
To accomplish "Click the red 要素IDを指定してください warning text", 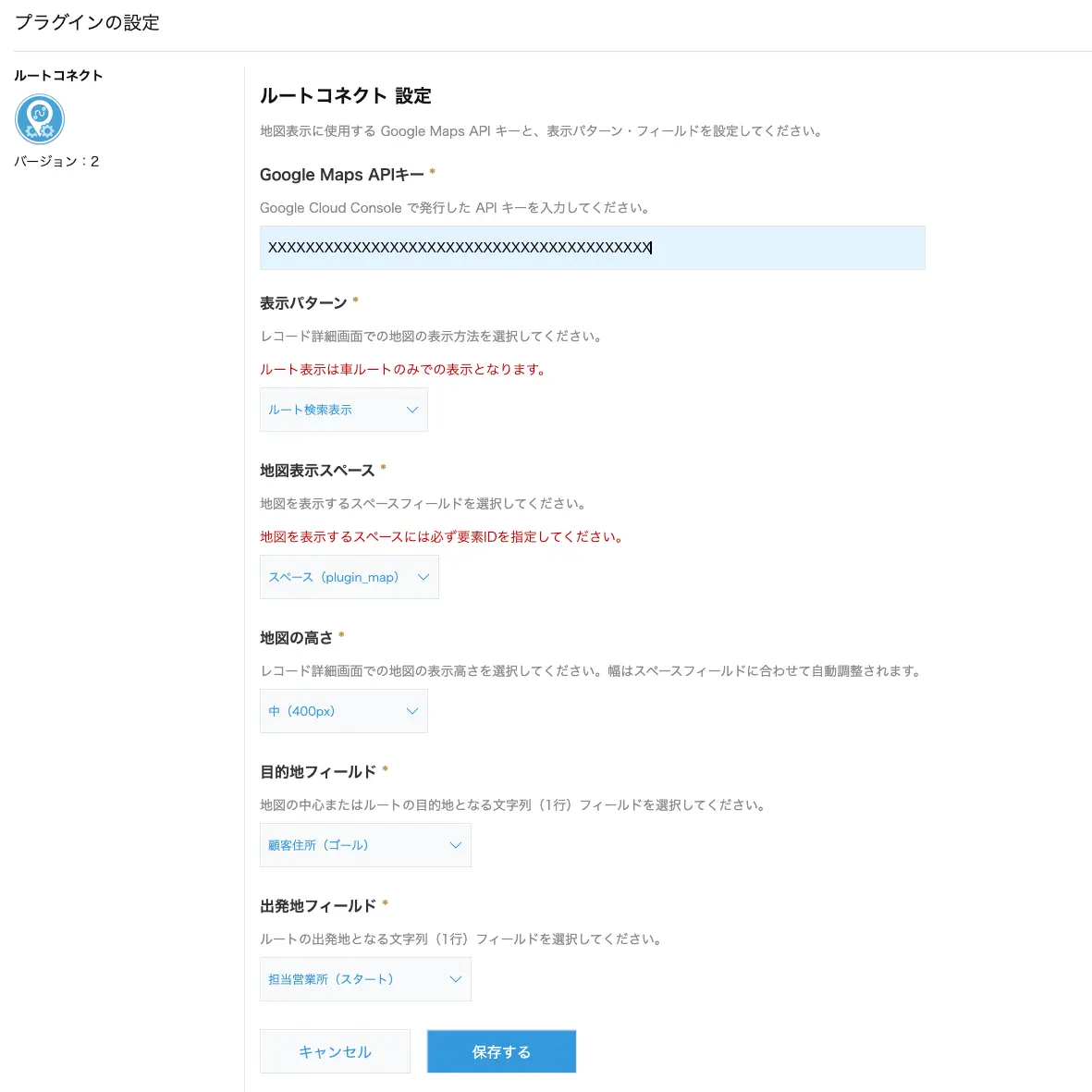I will pyautogui.click(x=442, y=536).
